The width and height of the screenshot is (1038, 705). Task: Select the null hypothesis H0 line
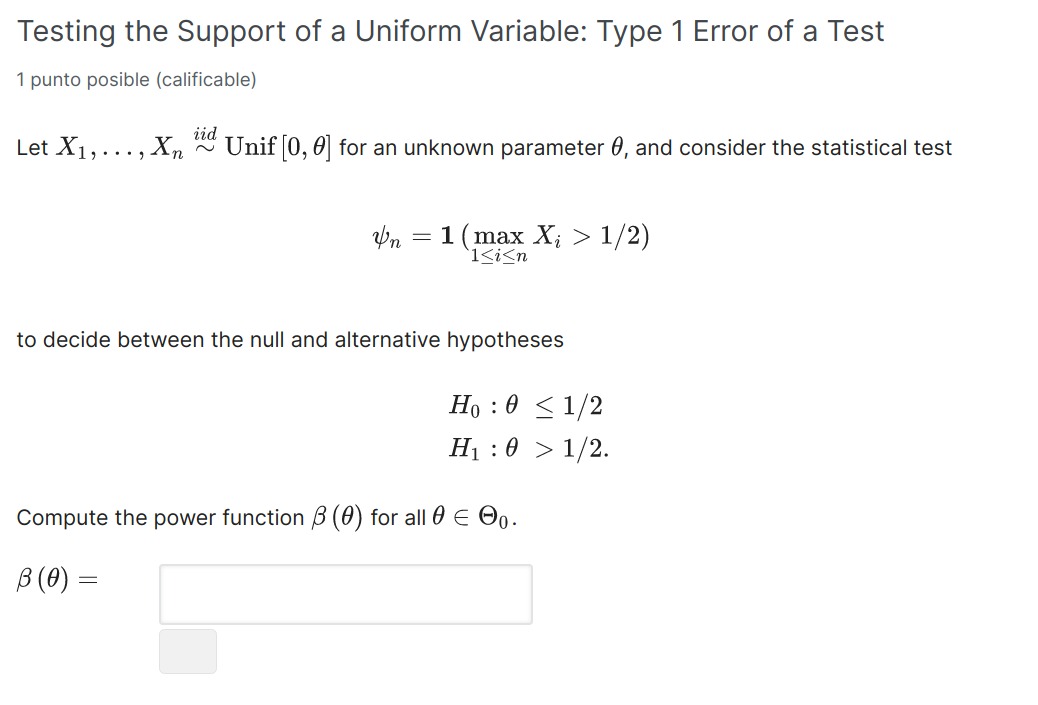click(x=527, y=404)
